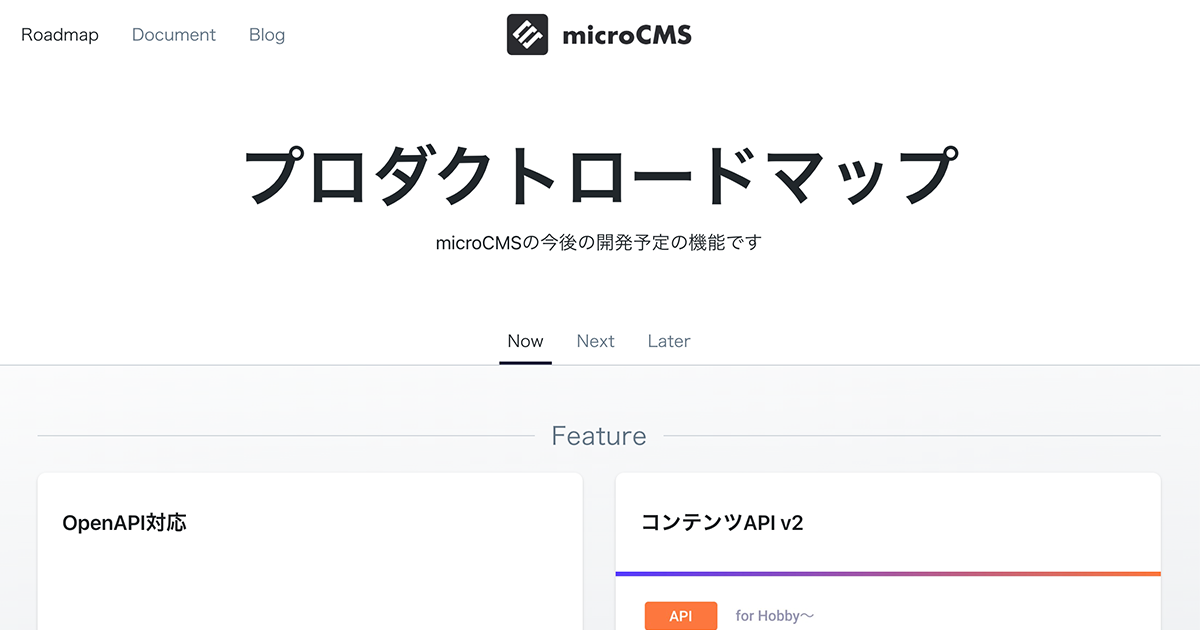Click the microCMSの今後の開発予定の機能です subtitle
The height and width of the screenshot is (630, 1200).
(x=599, y=242)
